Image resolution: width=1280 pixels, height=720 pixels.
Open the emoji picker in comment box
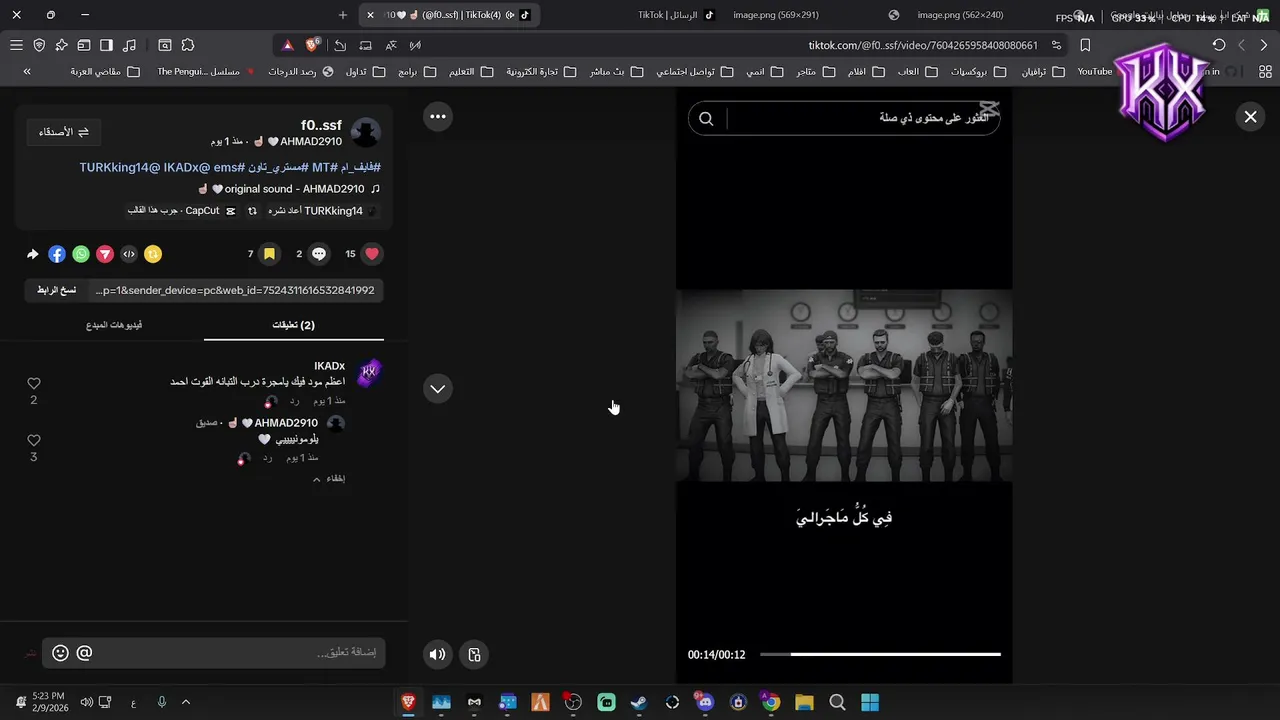pos(60,653)
